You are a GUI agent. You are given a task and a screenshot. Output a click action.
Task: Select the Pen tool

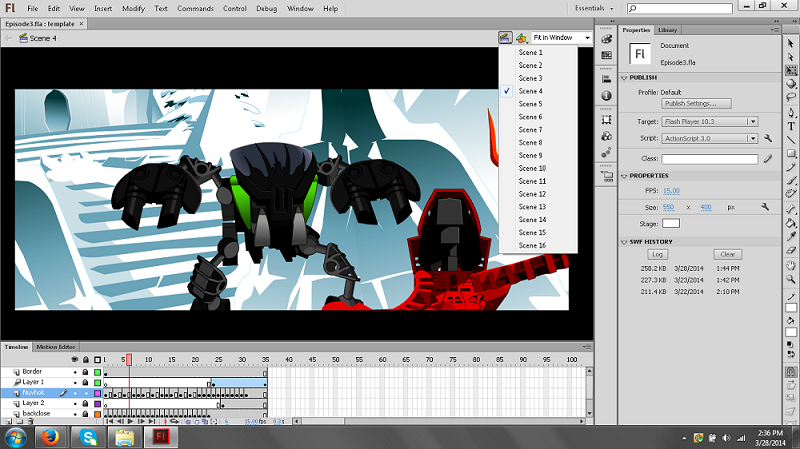click(791, 112)
